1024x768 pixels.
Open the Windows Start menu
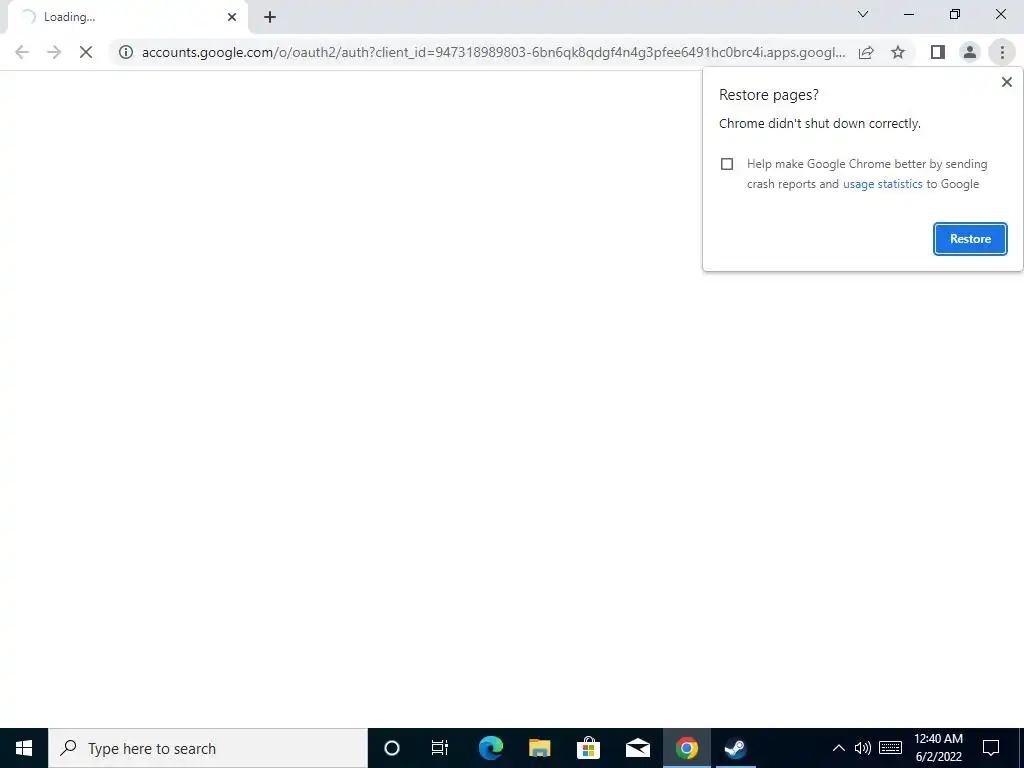click(24, 748)
